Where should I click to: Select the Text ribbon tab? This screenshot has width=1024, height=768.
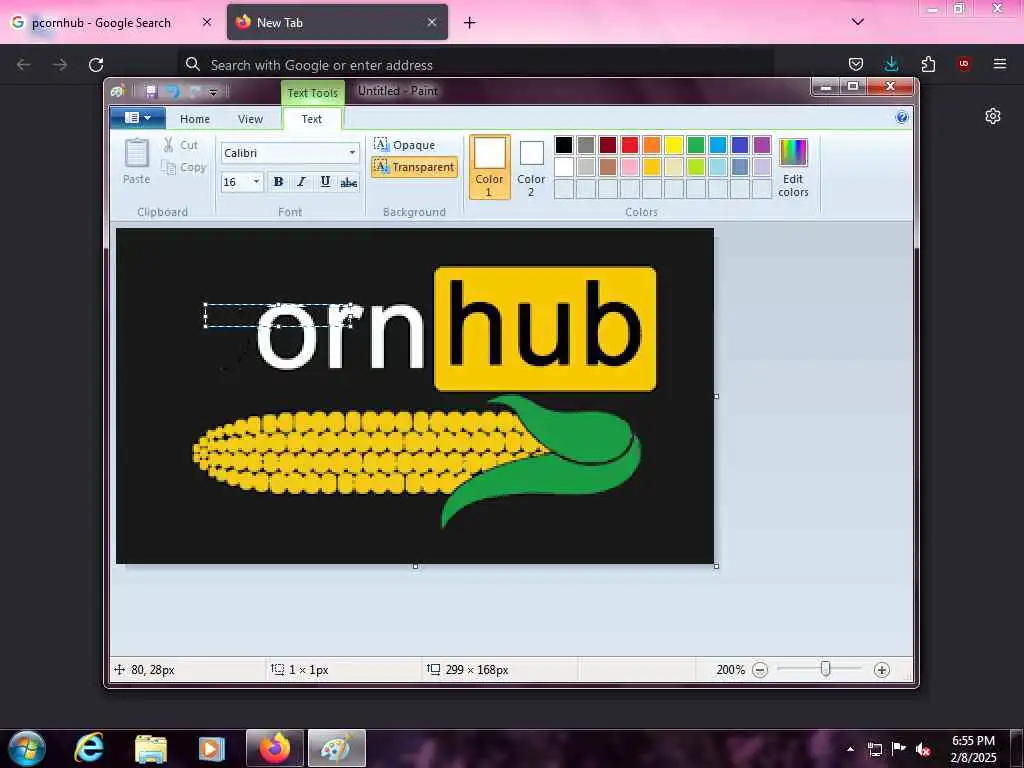[x=312, y=119]
